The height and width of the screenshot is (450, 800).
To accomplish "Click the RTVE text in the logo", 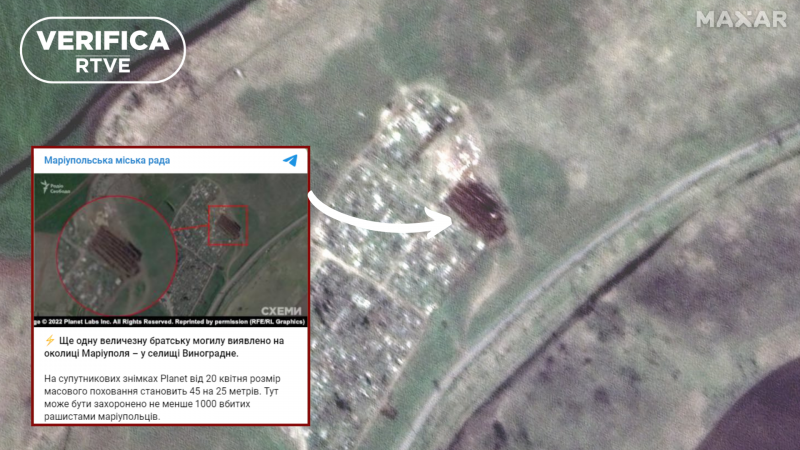I will pos(103,63).
